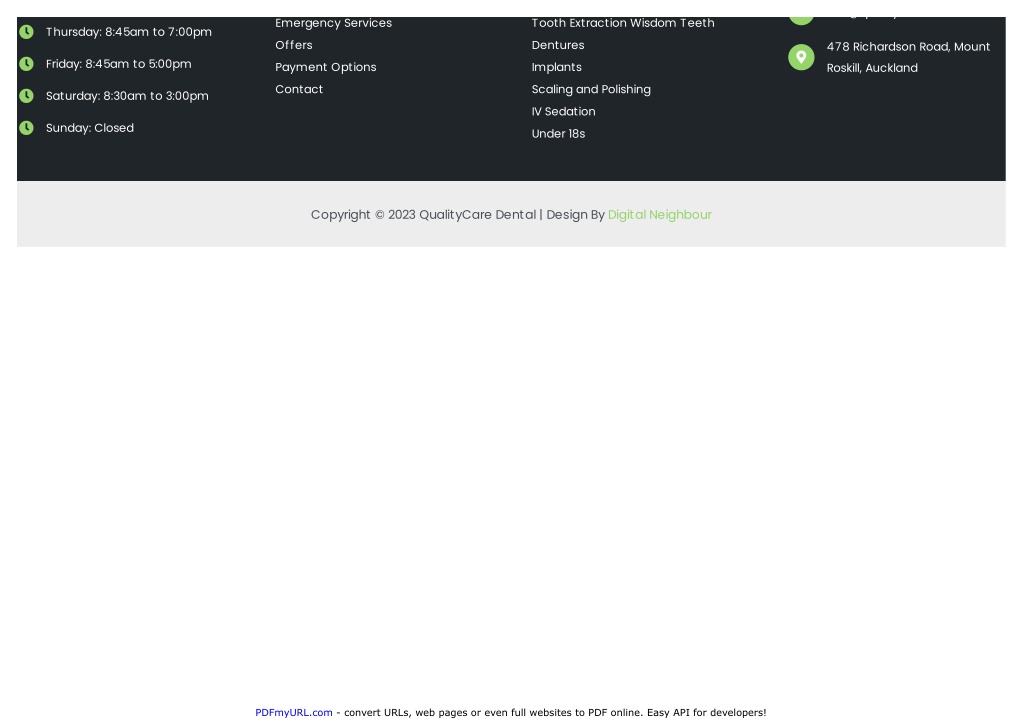Open the Offers footer link
This screenshot has width=1024, height=723.
(293, 45)
